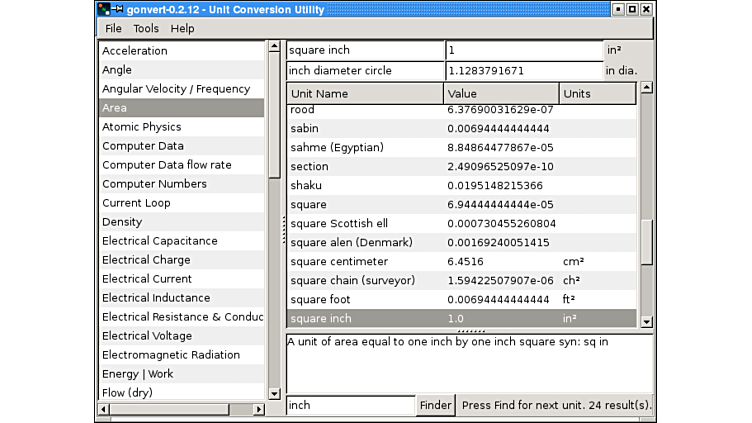The height and width of the screenshot is (423, 752).
Task: Click the square inch value input field
Action: coord(523,50)
